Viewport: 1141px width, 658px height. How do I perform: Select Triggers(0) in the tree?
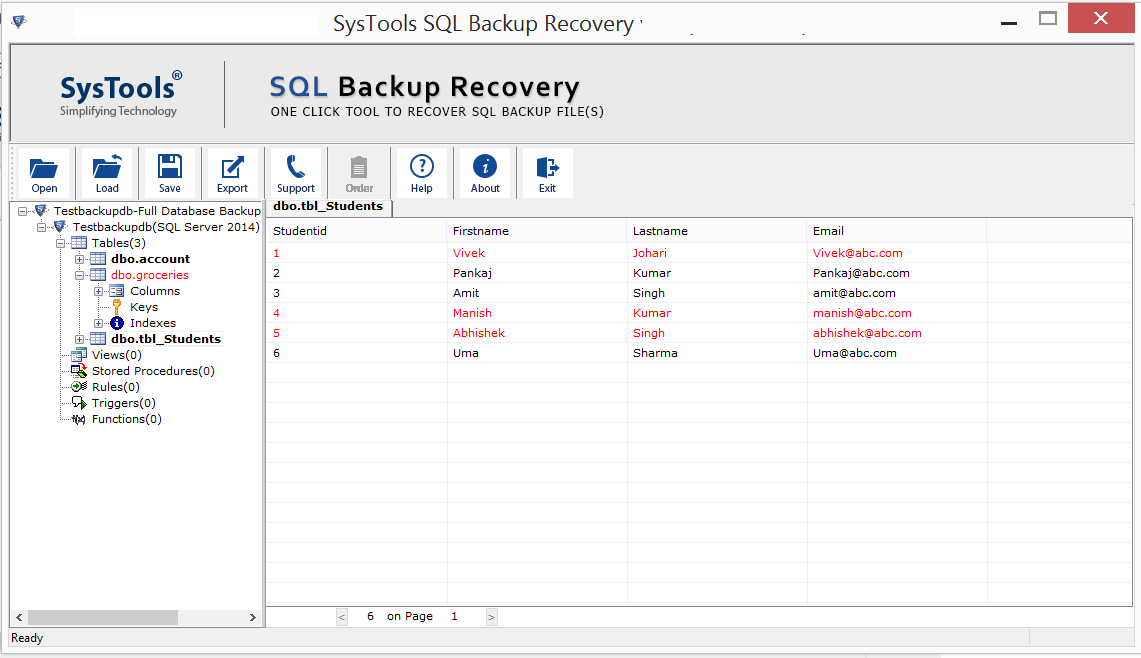coord(124,403)
